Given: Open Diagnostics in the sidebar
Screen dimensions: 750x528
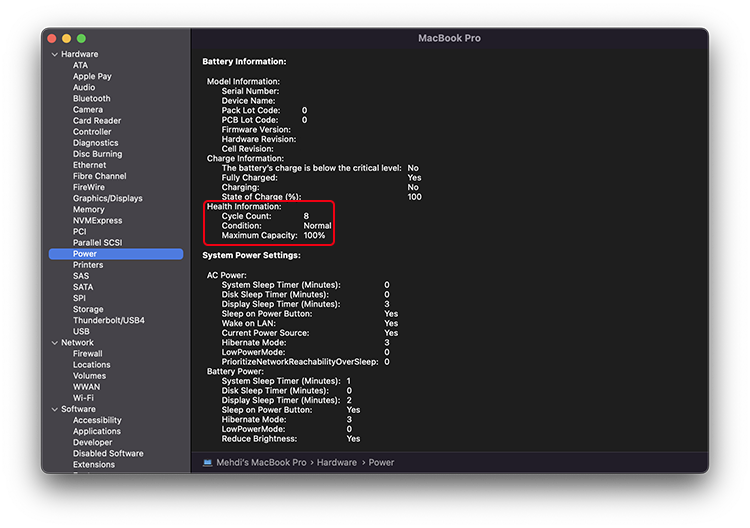Looking at the screenshot, I should (95, 143).
